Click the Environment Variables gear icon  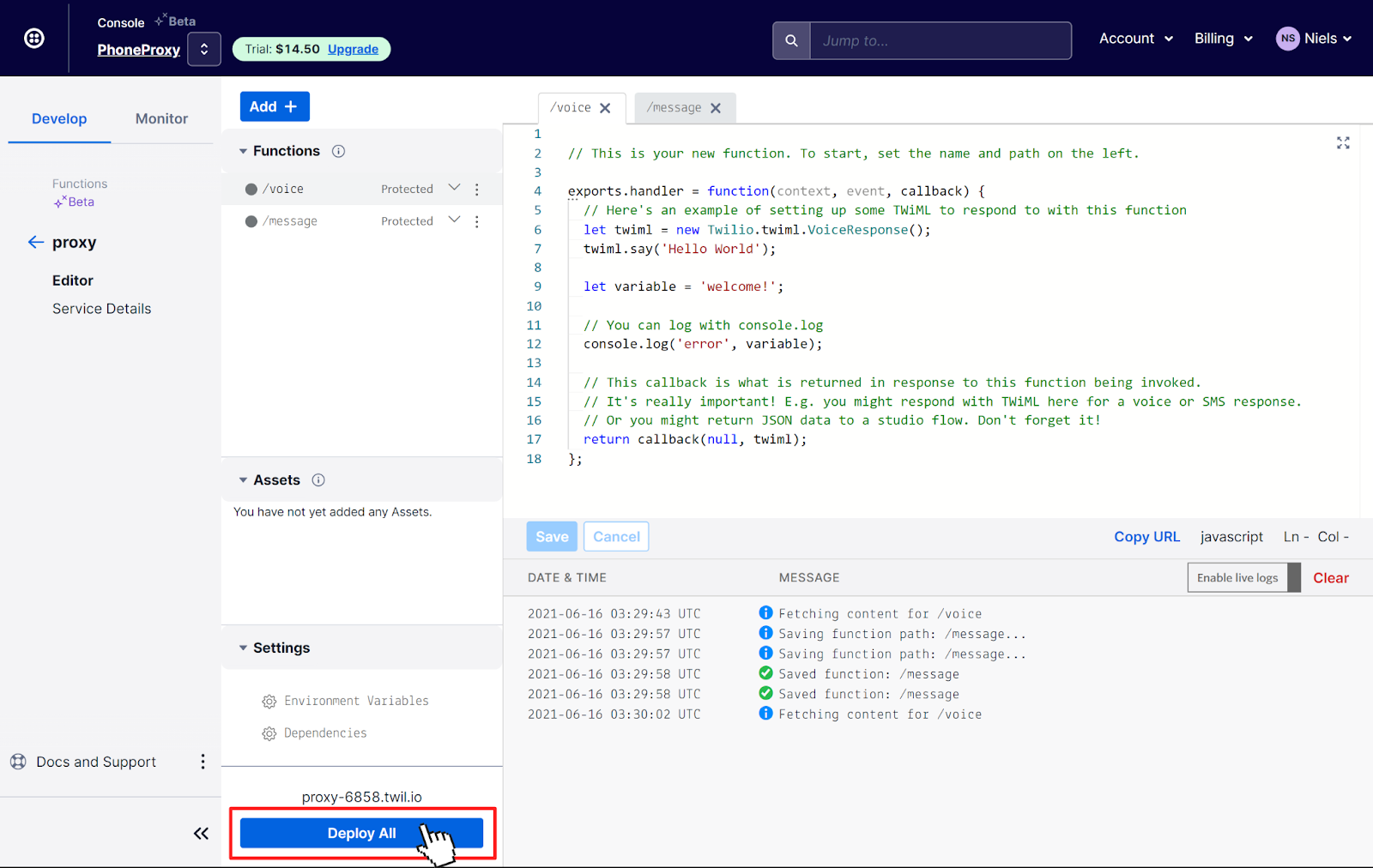(269, 702)
